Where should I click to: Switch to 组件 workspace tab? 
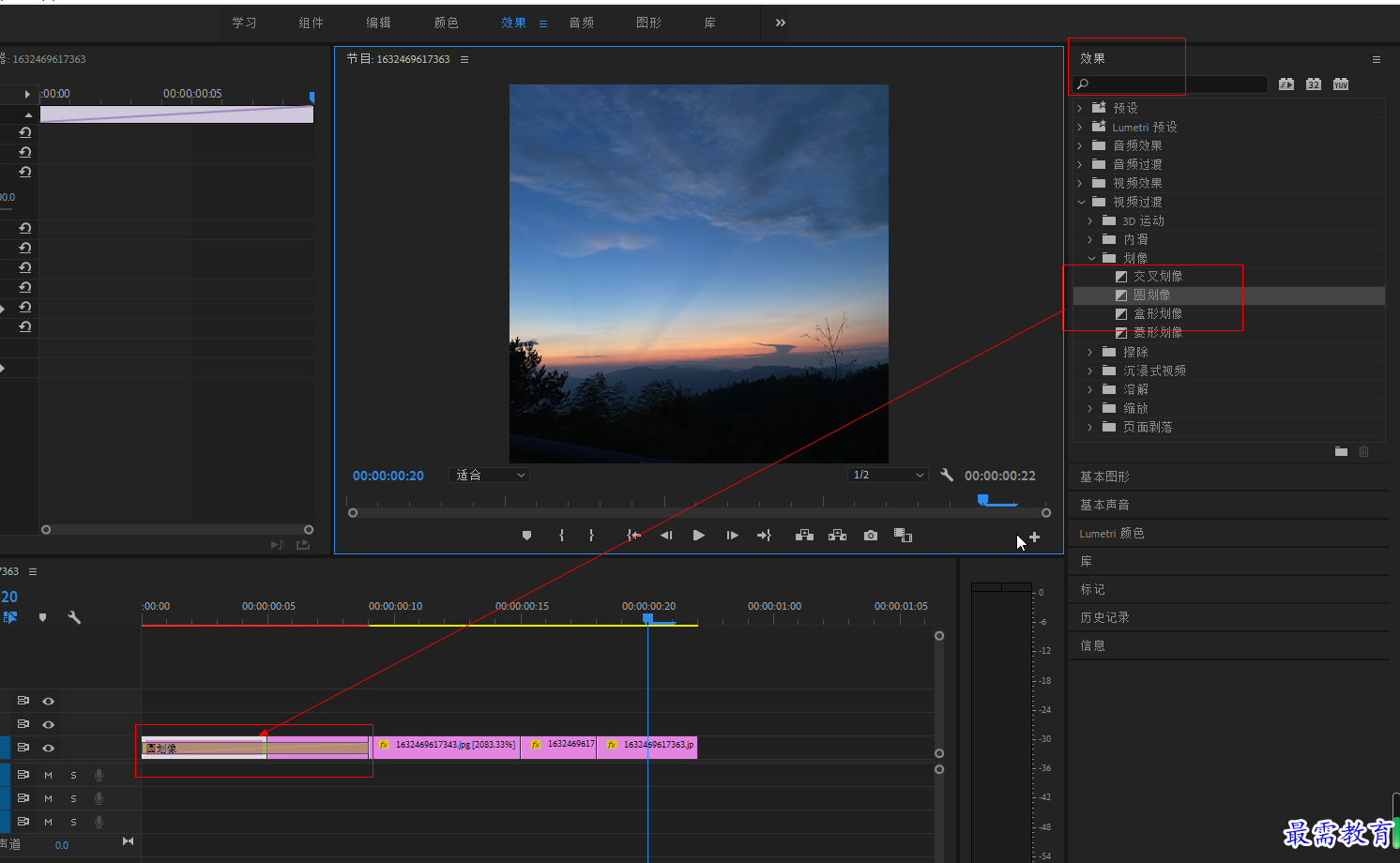(312, 23)
